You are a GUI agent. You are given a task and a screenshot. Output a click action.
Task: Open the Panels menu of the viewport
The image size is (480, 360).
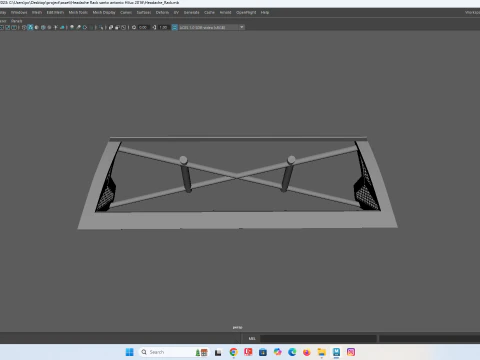16,21
